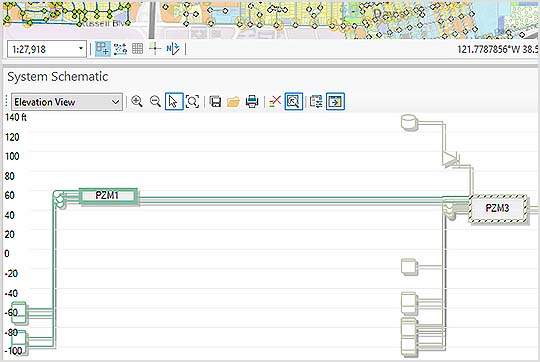Click the green junction circles left of PZM1

59,200
